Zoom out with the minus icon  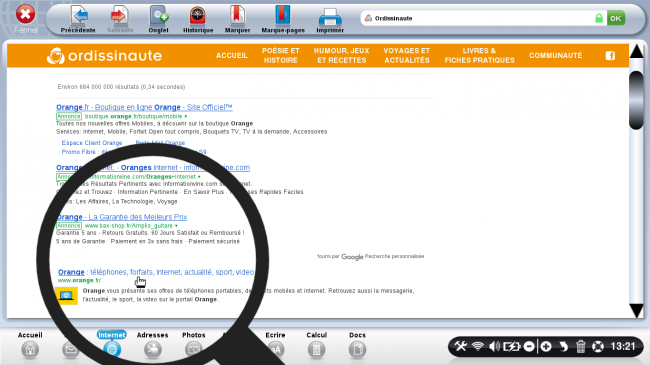(x=529, y=346)
